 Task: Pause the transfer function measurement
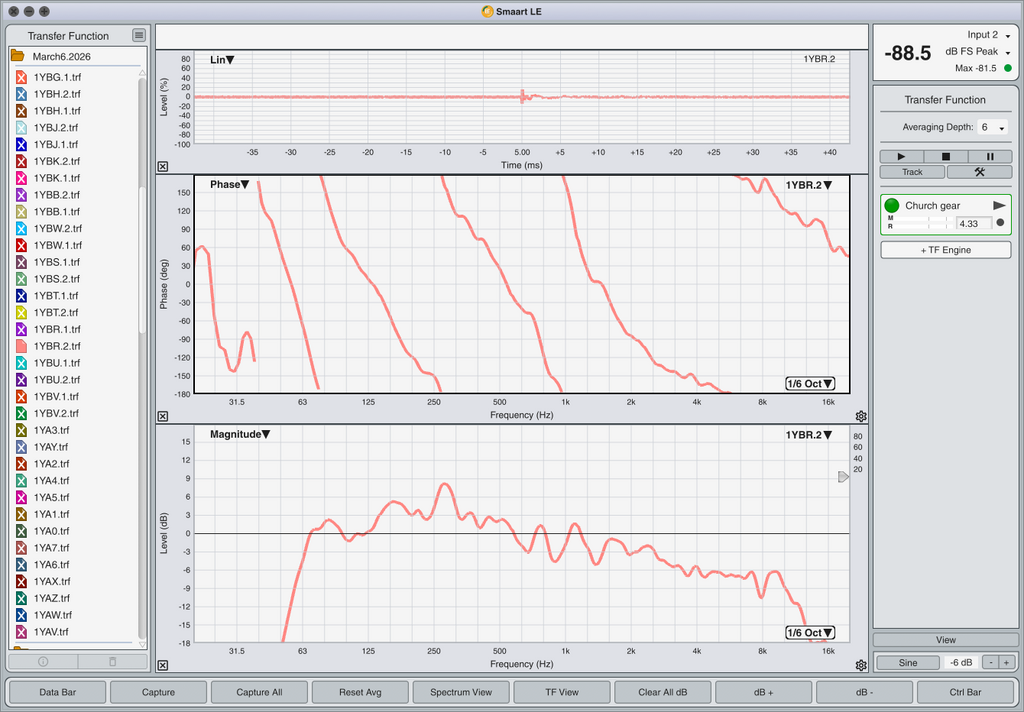pyautogui.click(x=990, y=157)
